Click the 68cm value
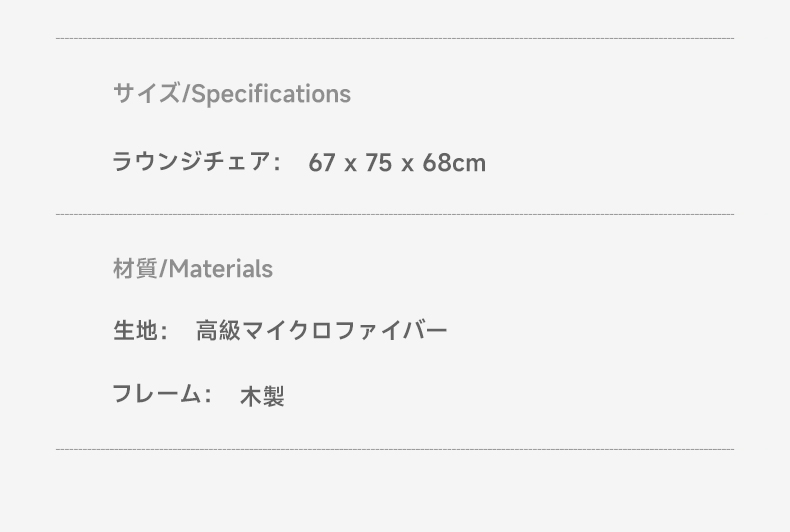 [454, 163]
